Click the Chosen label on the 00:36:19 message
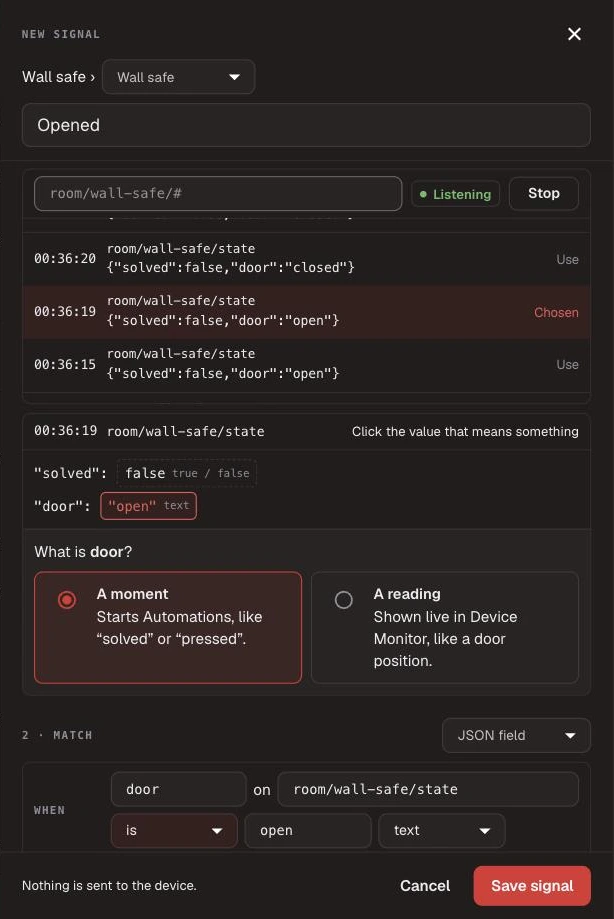The height and width of the screenshot is (919, 614). pyautogui.click(x=556, y=312)
